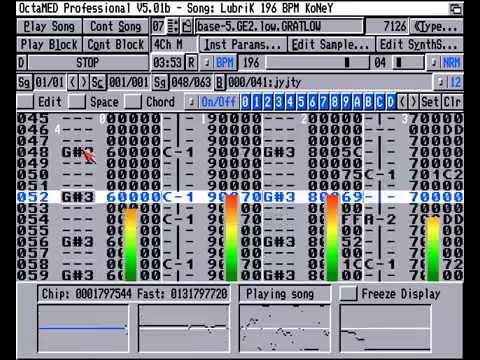The height and width of the screenshot is (360, 480).
Task: Click the fourth waveform scope at bottom right
Action: point(385,328)
